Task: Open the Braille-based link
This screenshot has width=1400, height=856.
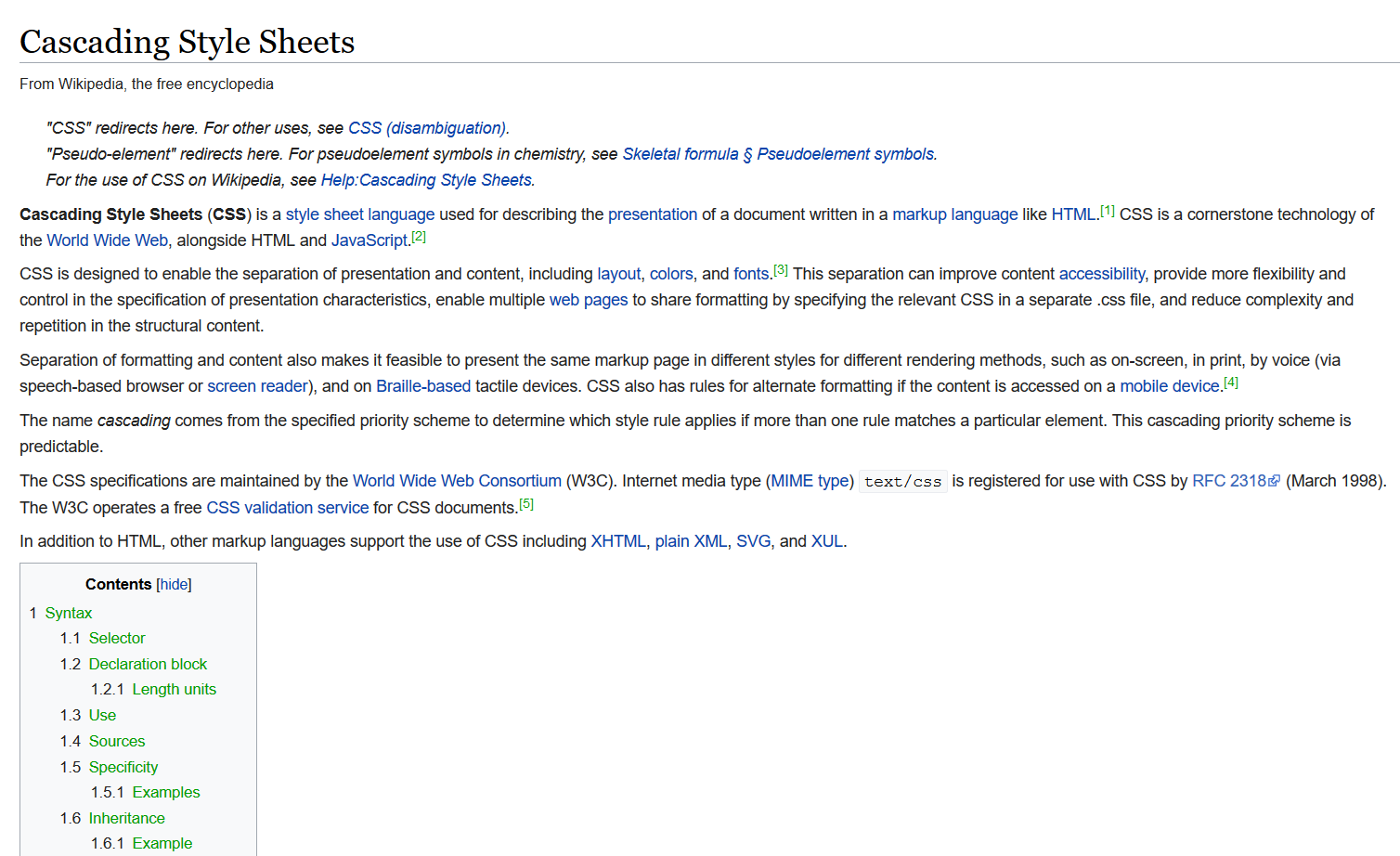Action: coord(422,386)
